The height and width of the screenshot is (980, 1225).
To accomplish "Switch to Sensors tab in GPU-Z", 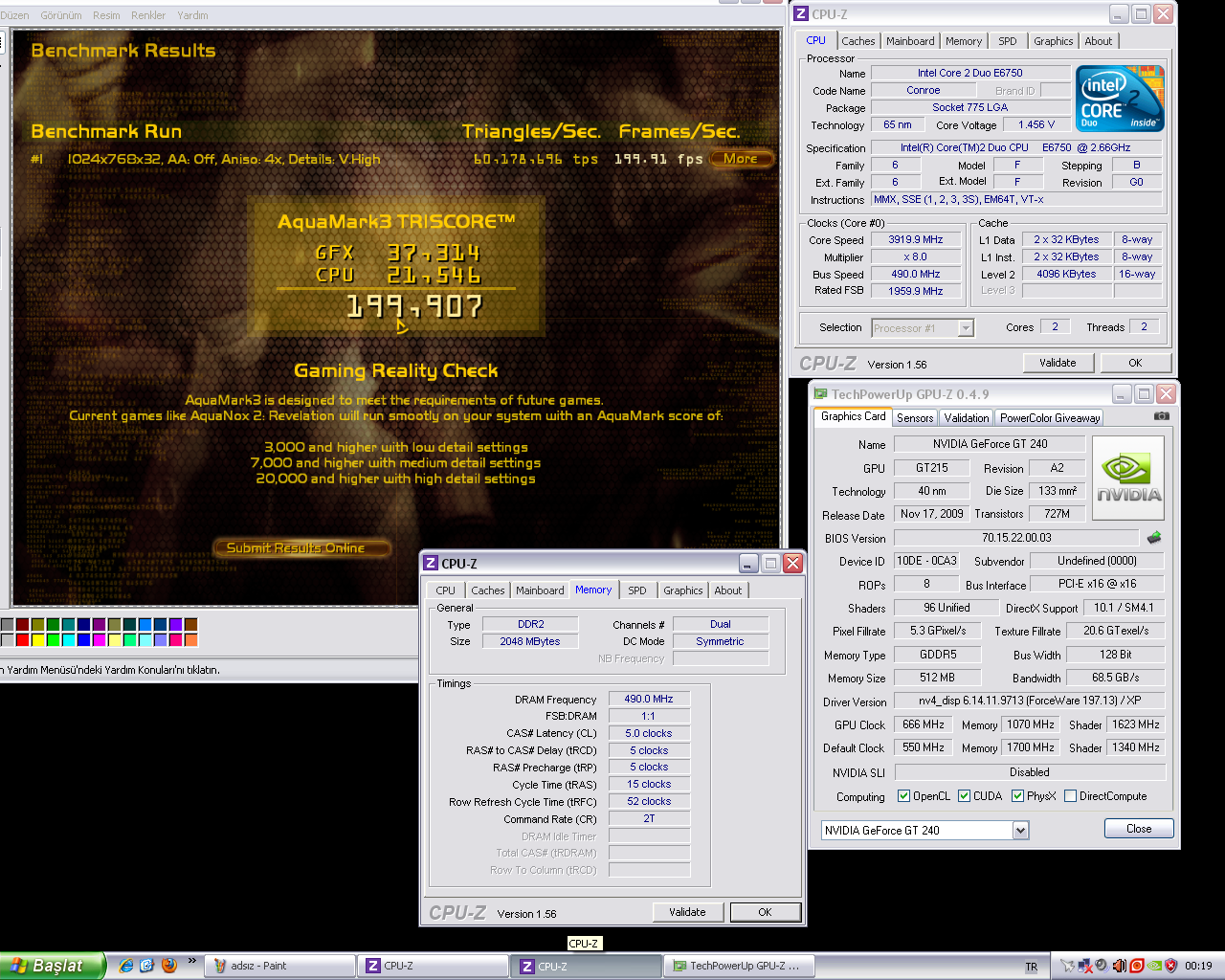I will click(915, 418).
